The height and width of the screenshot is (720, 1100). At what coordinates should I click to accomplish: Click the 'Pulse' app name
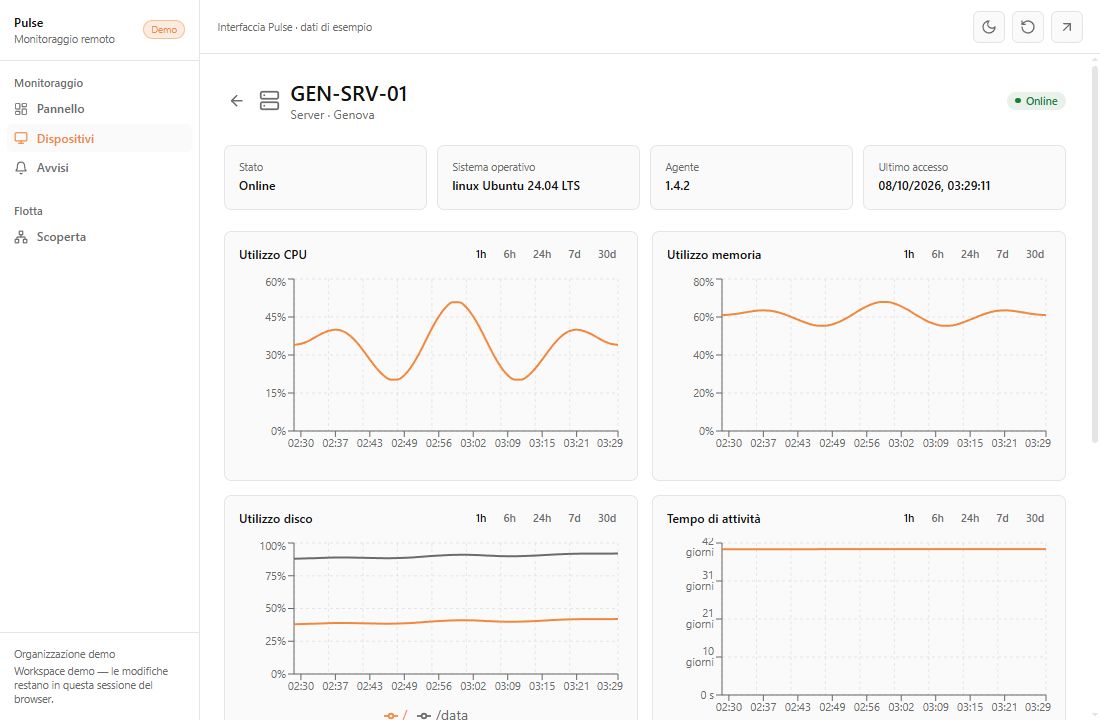[x=29, y=22]
